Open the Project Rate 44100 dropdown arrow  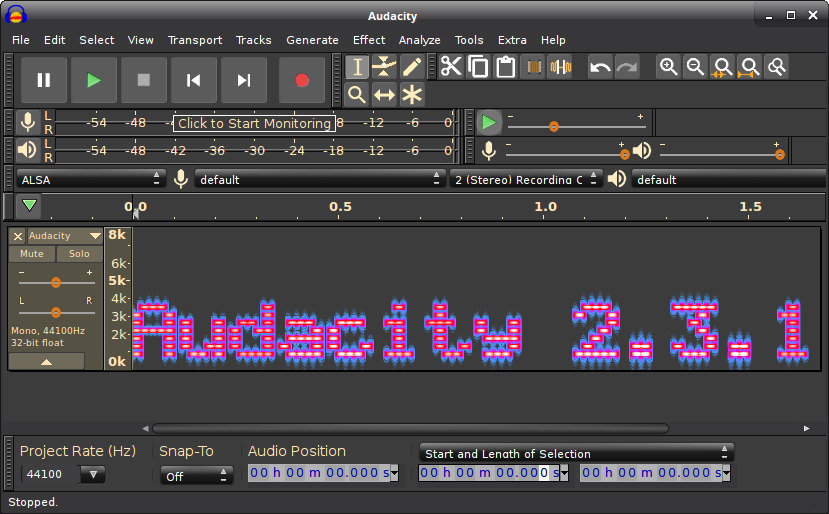pos(93,474)
